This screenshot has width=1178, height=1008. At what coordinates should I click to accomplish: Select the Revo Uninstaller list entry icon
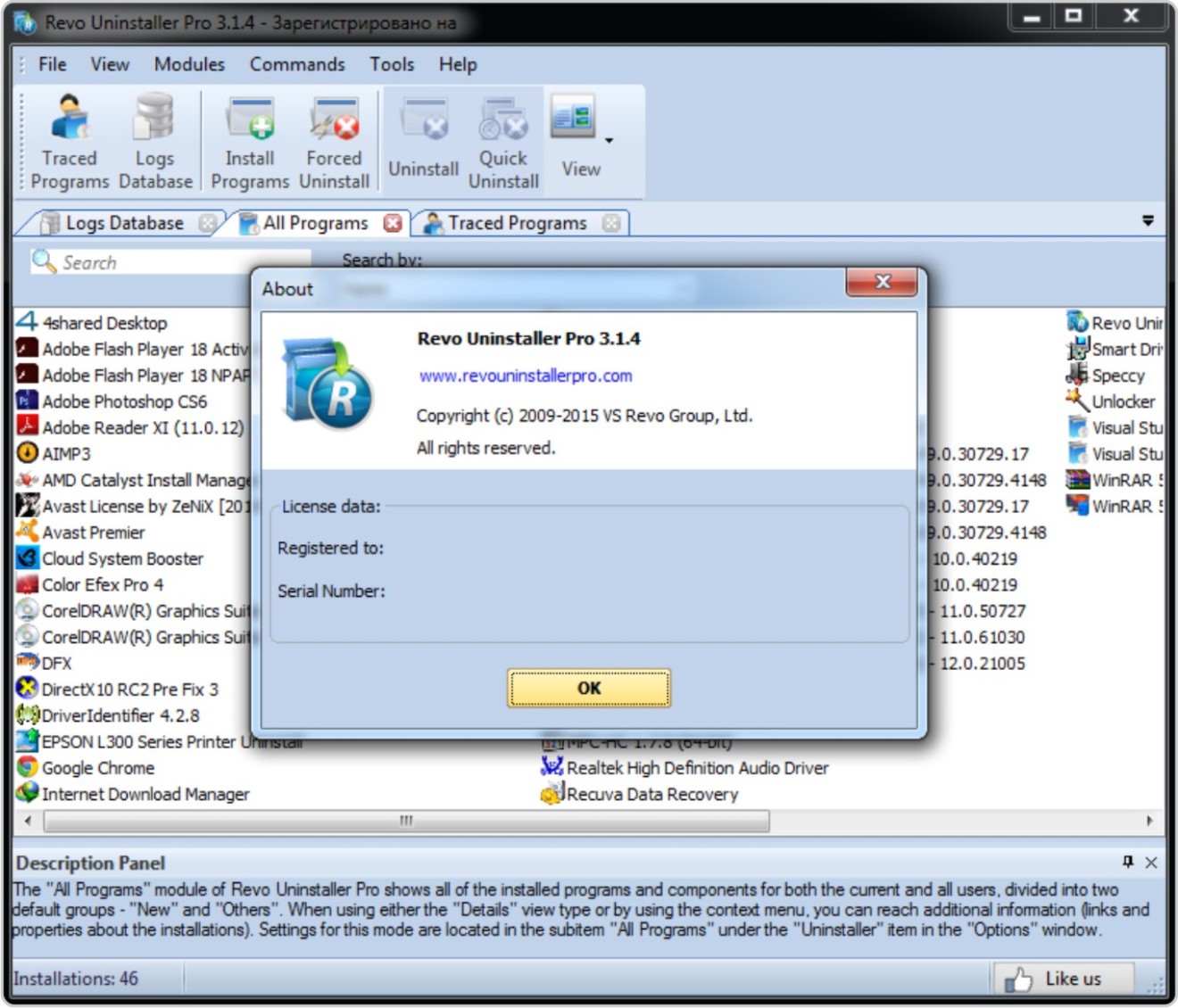(x=1078, y=321)
